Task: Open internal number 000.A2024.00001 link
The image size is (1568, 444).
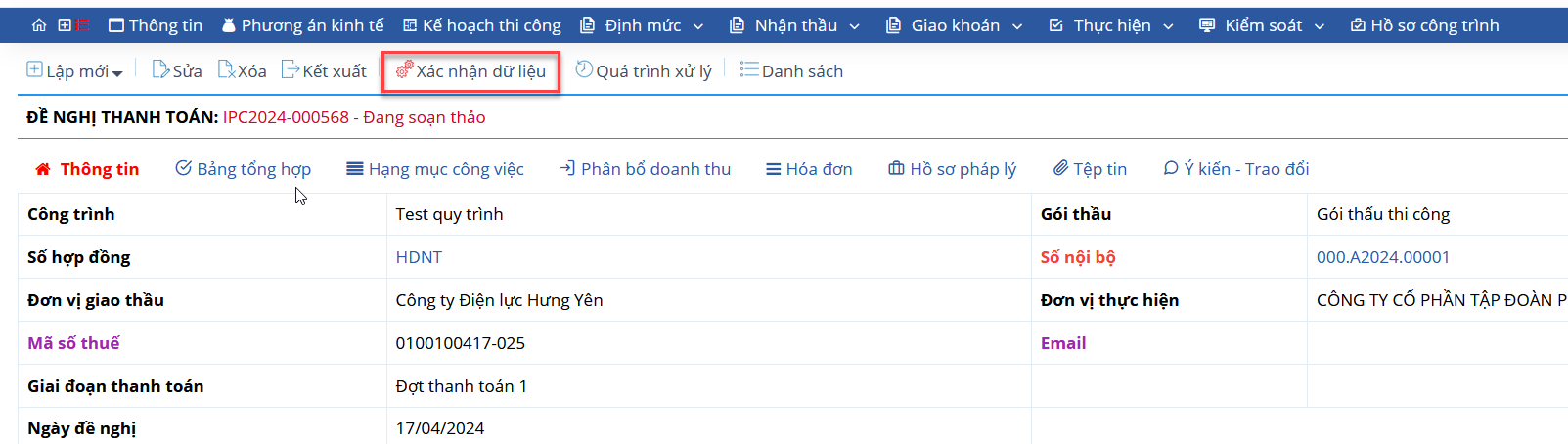Action: pyautogui.click(x=1383, y=257)
